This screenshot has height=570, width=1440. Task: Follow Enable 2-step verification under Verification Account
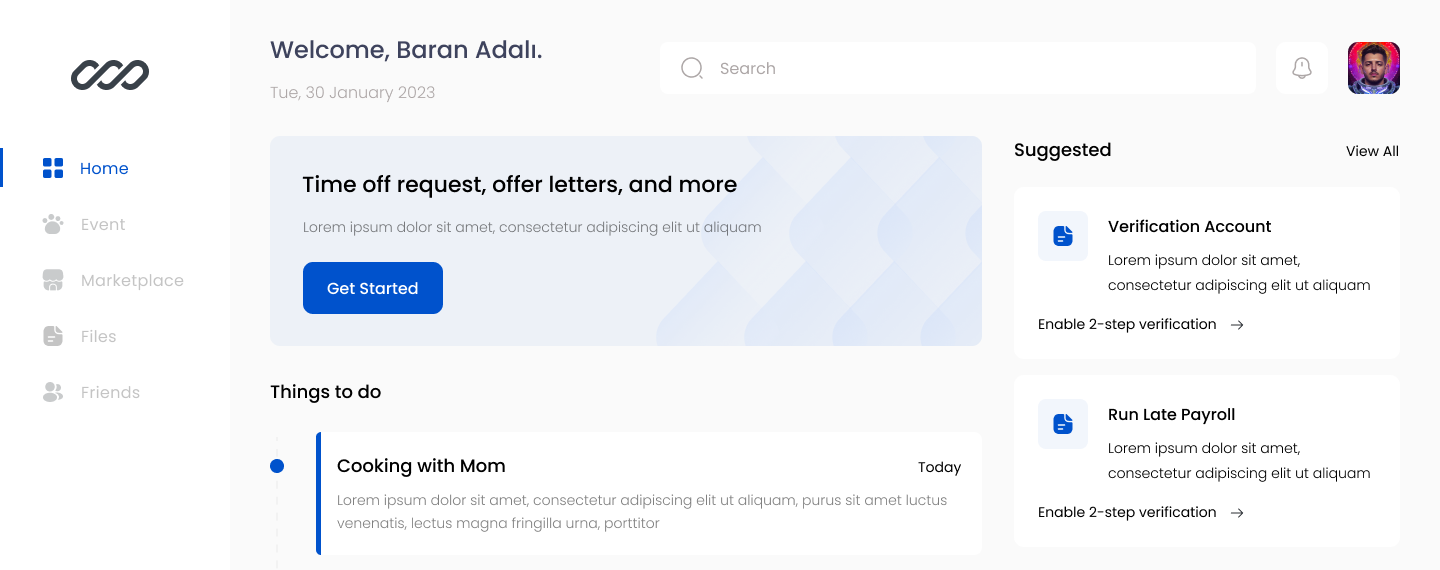[1127, 324]
